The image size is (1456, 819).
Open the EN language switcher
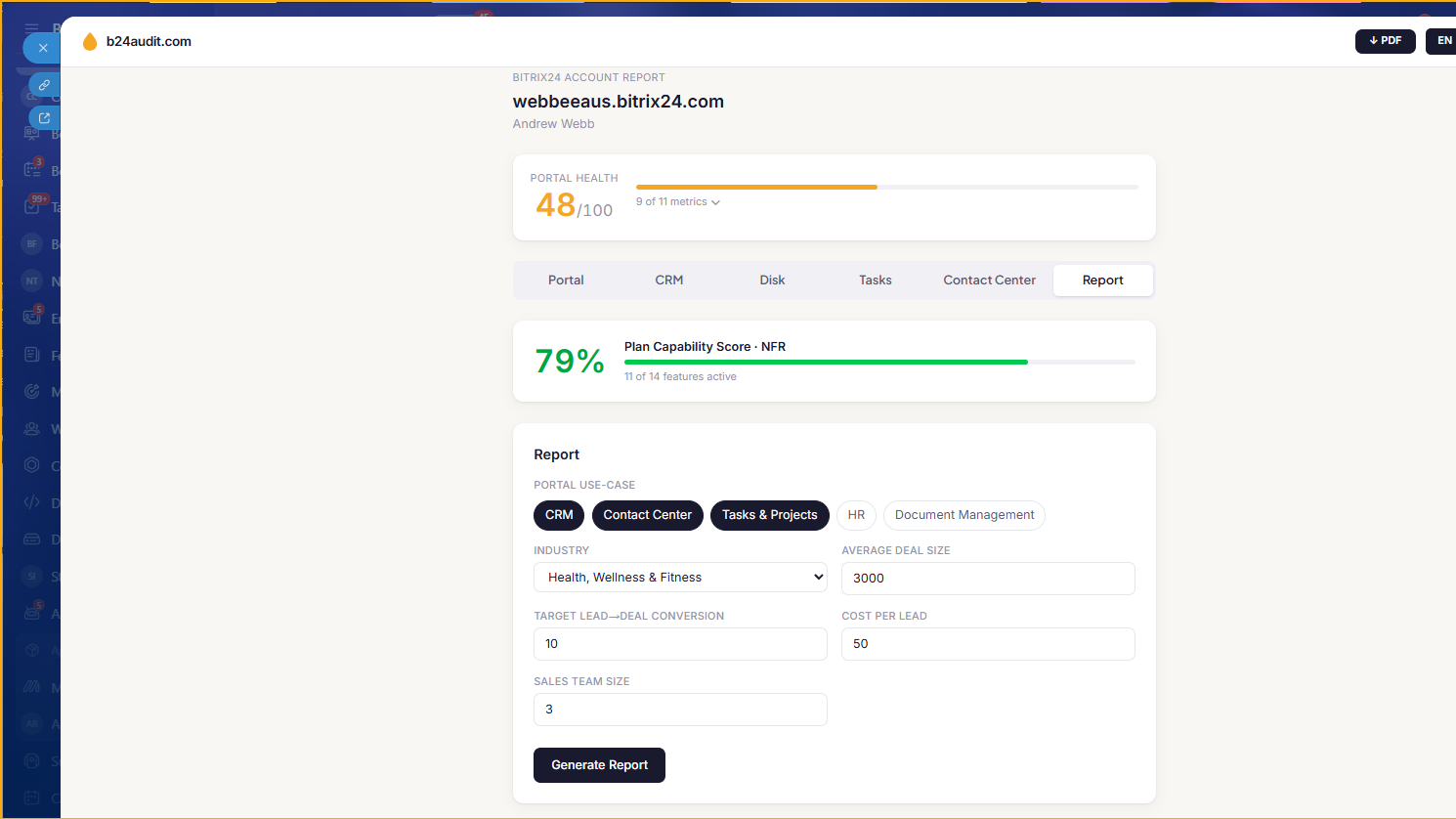(1441, 41)
